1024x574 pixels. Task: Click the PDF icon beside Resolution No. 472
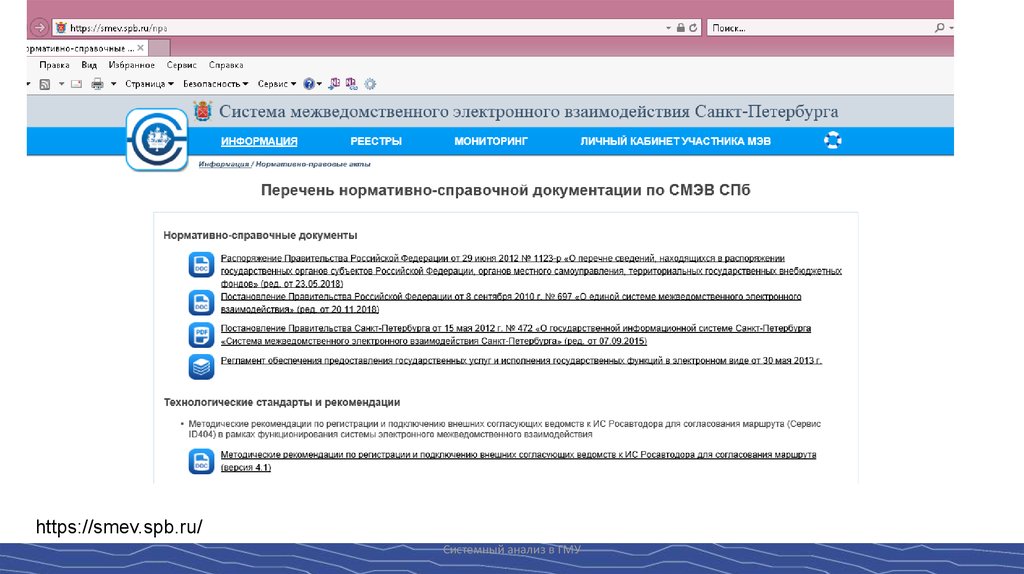point(201,334)
